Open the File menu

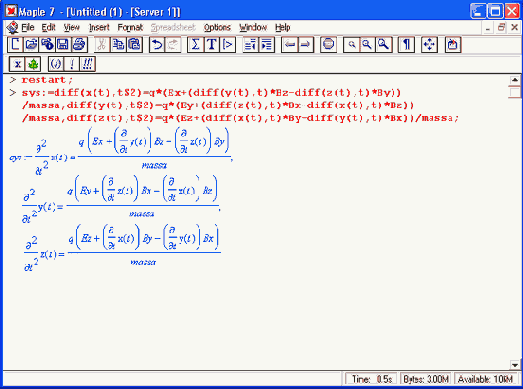(28, 27)
